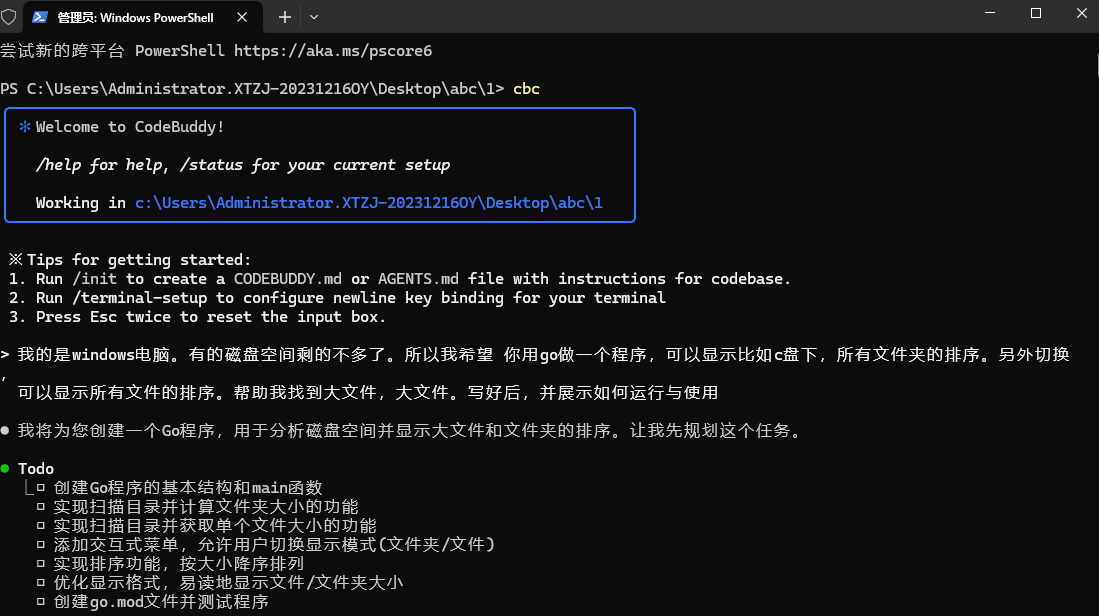Click the working directory path in the welcome box

(x=369, y=203)
